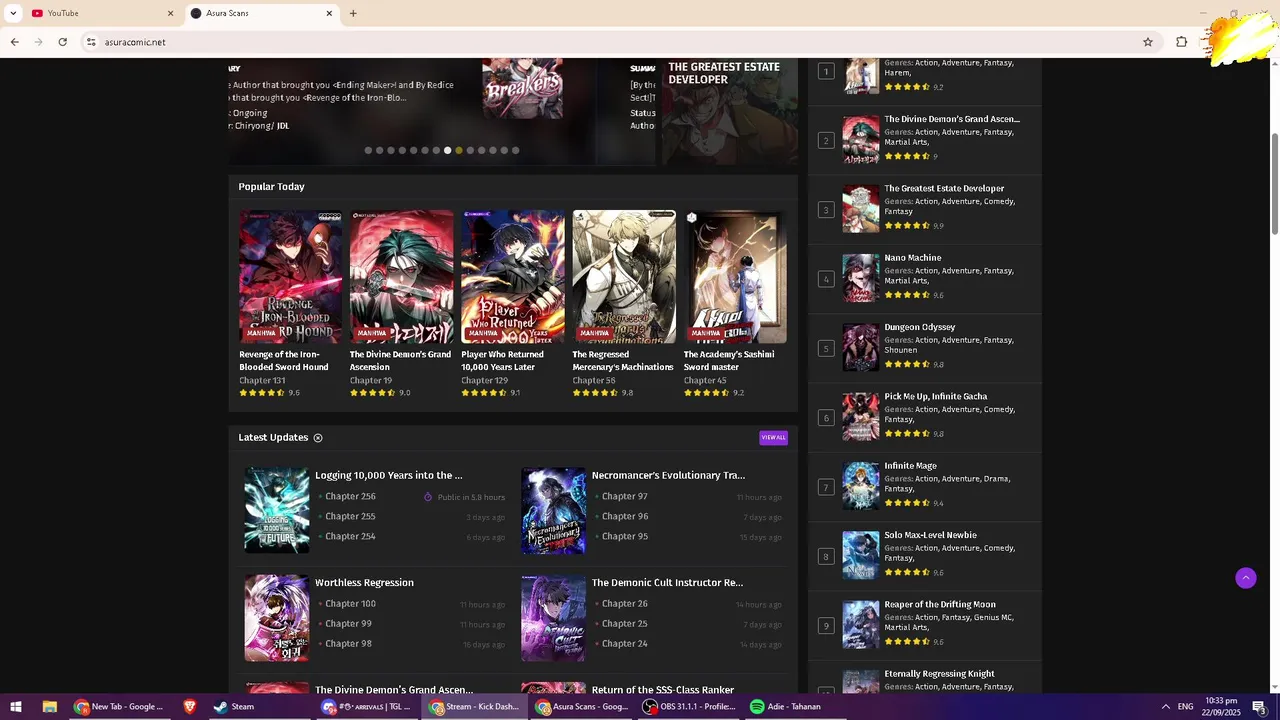Click the scroll-to-top purple arrow button

1245,578
